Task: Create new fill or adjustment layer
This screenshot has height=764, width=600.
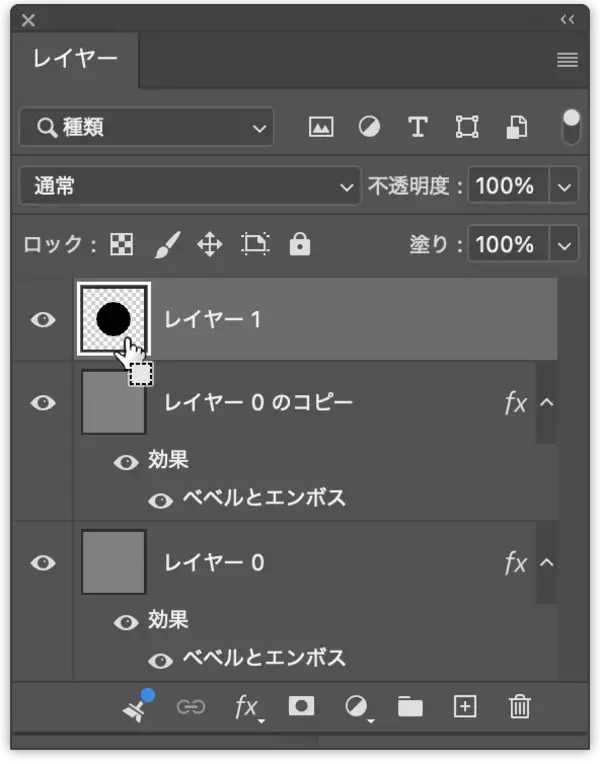Action: (359, 707)
